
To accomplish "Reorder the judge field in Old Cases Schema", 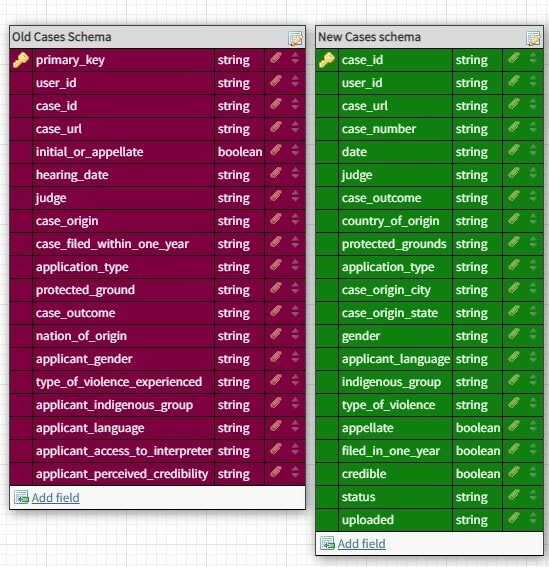I will tap(295, 196).
